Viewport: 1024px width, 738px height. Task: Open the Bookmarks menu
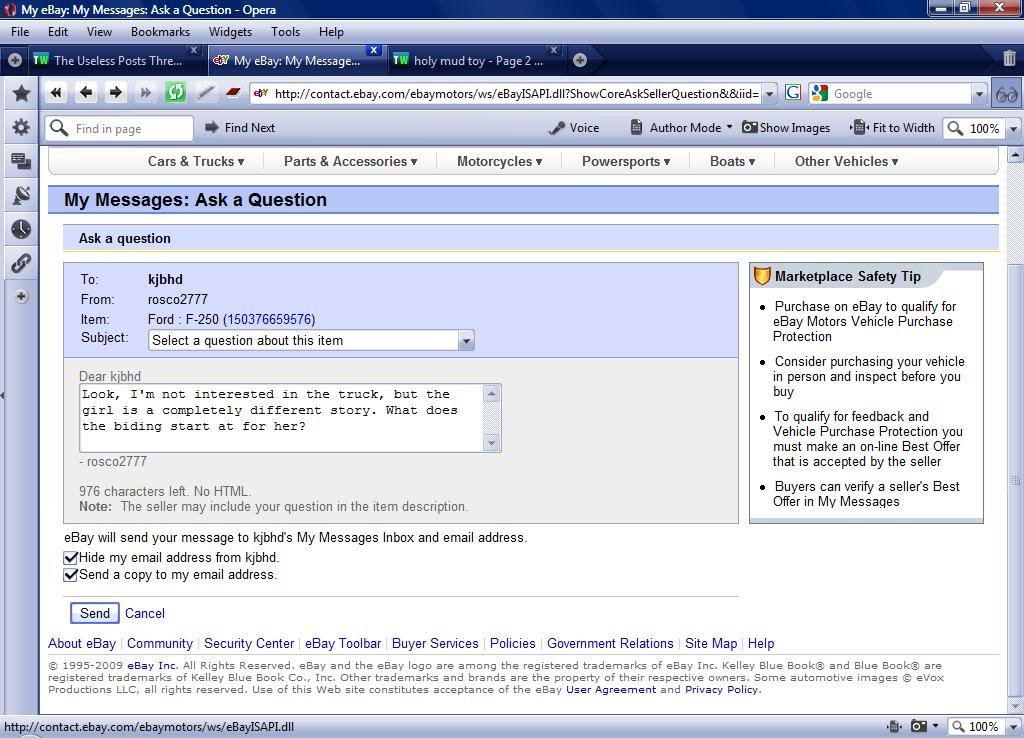pos(160,31)
